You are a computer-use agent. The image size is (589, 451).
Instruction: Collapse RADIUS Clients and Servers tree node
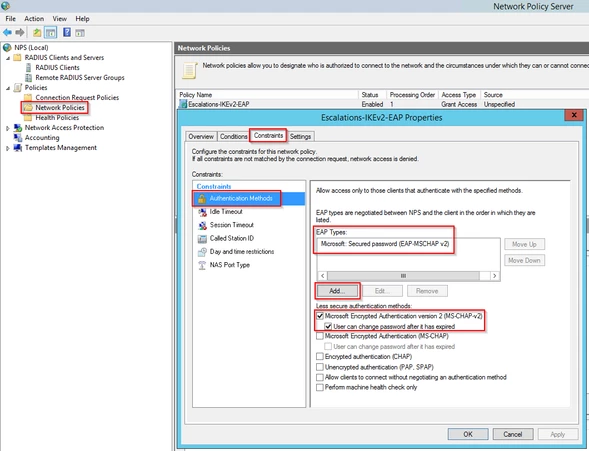point(8,58)
